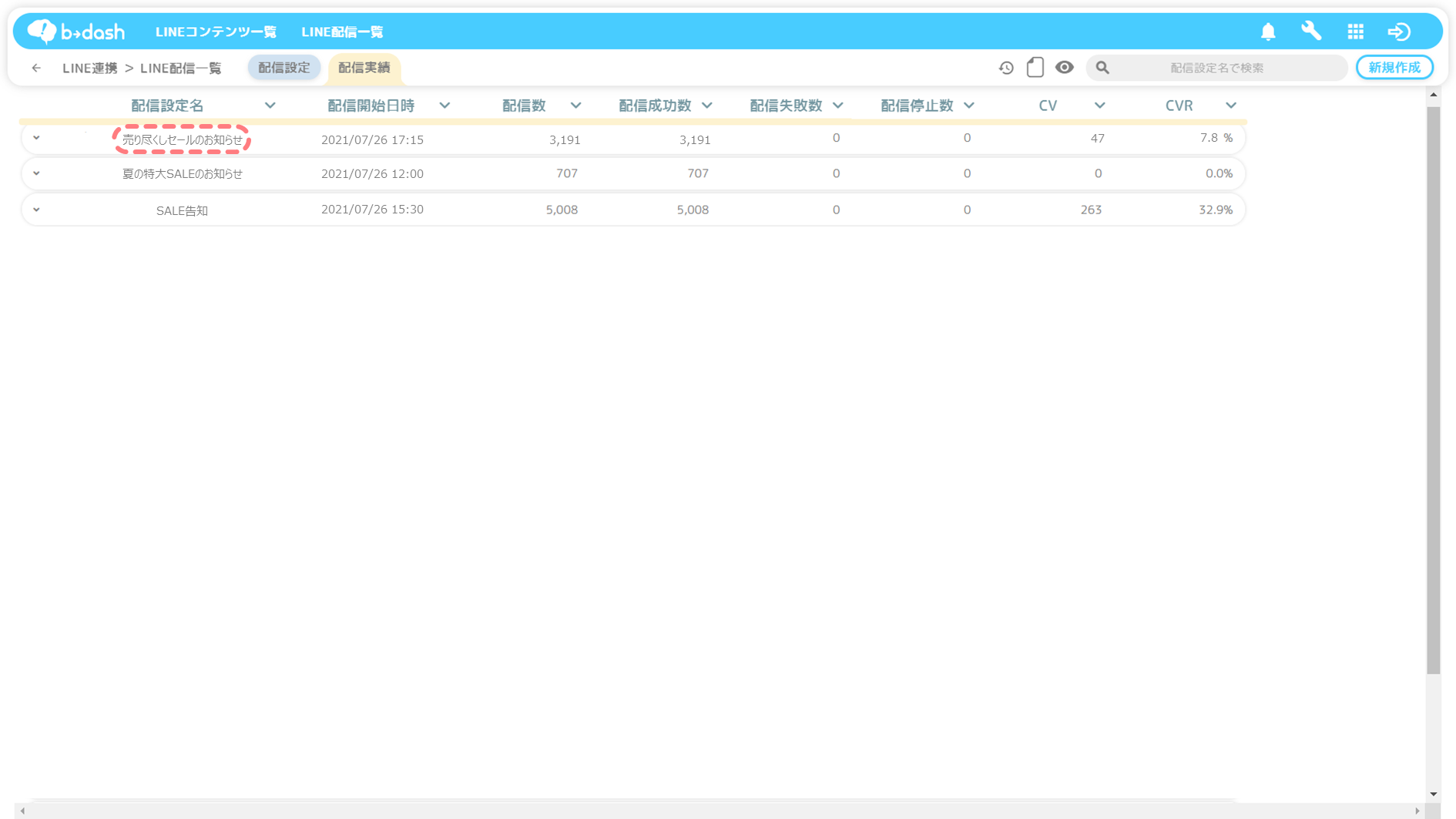Open the 配信成功数 column dropdown

[x=706, y=106]
